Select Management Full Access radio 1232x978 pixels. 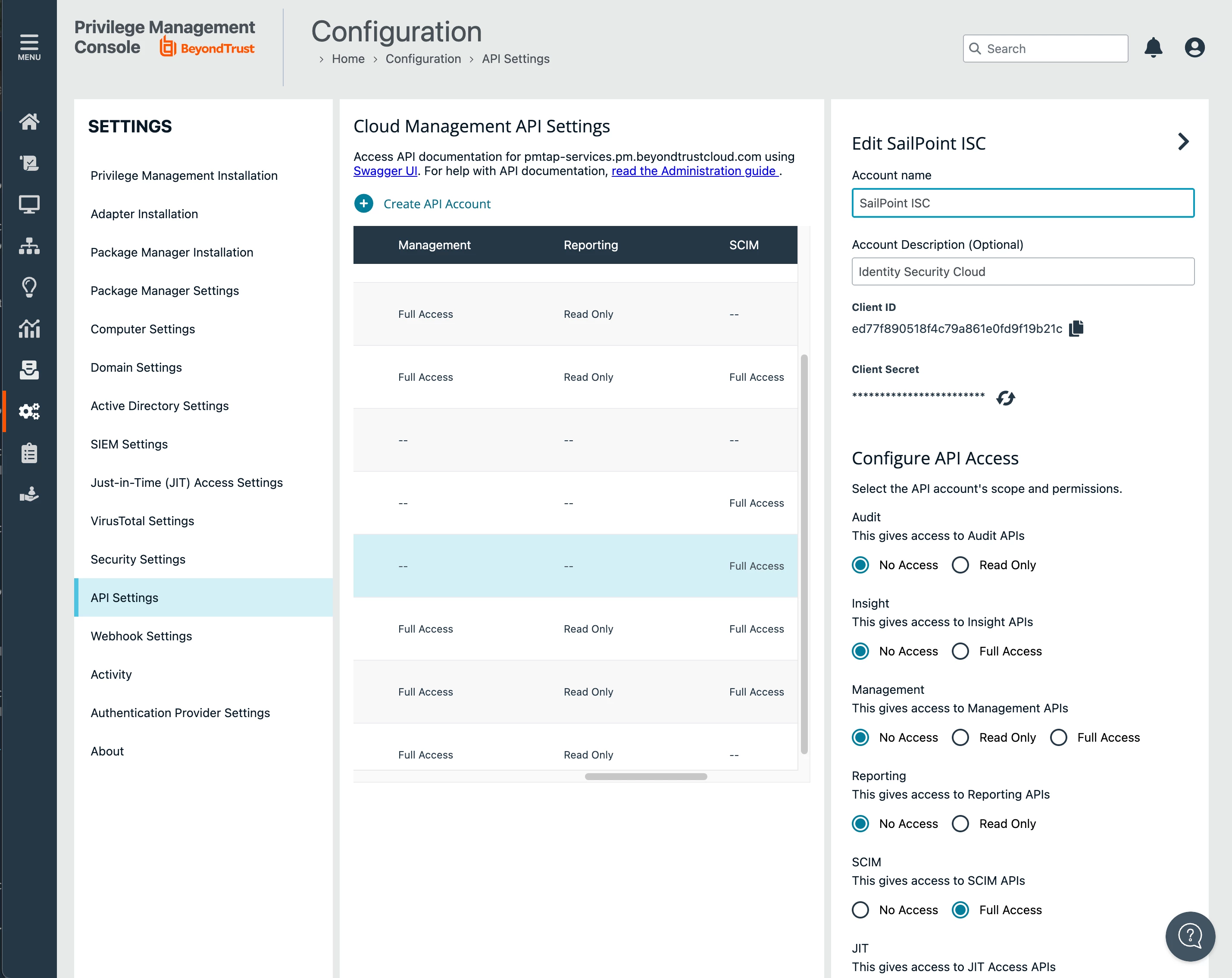(x=1059, y=737)
